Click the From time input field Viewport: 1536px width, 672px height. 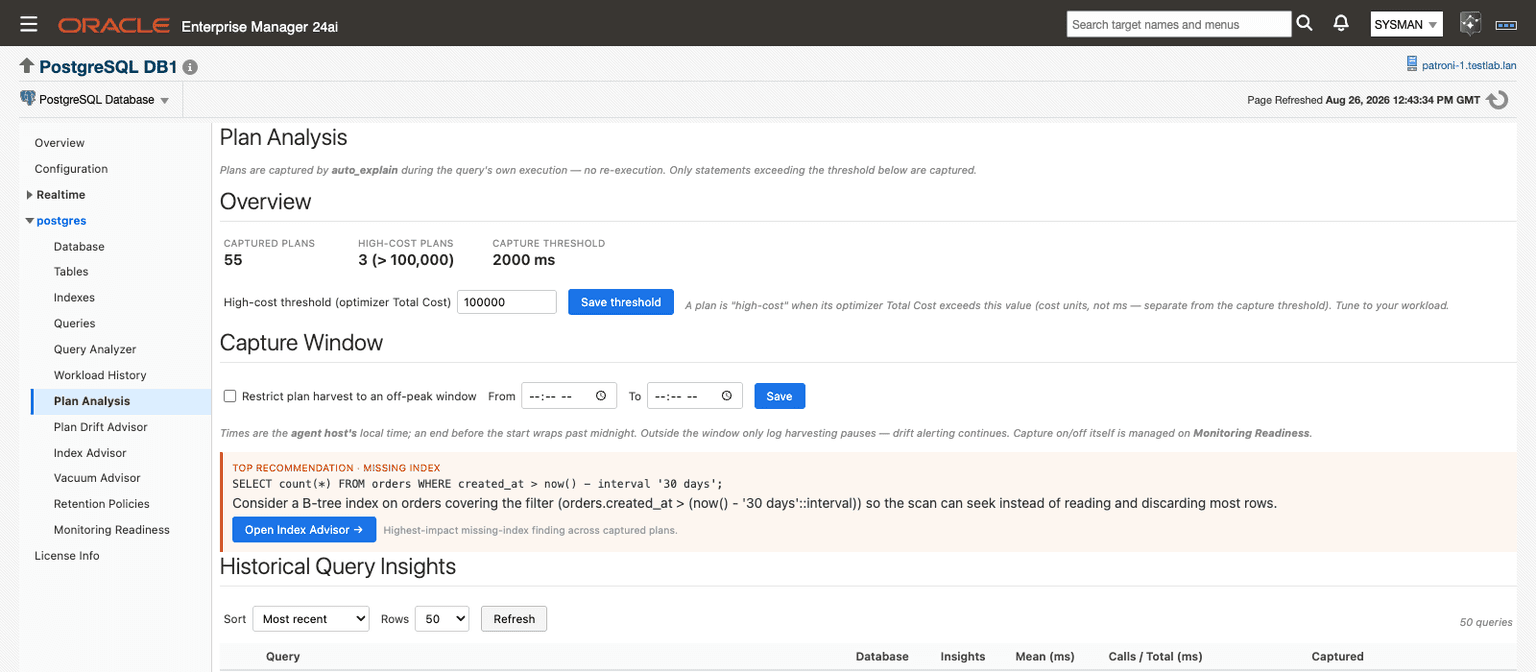569,396
